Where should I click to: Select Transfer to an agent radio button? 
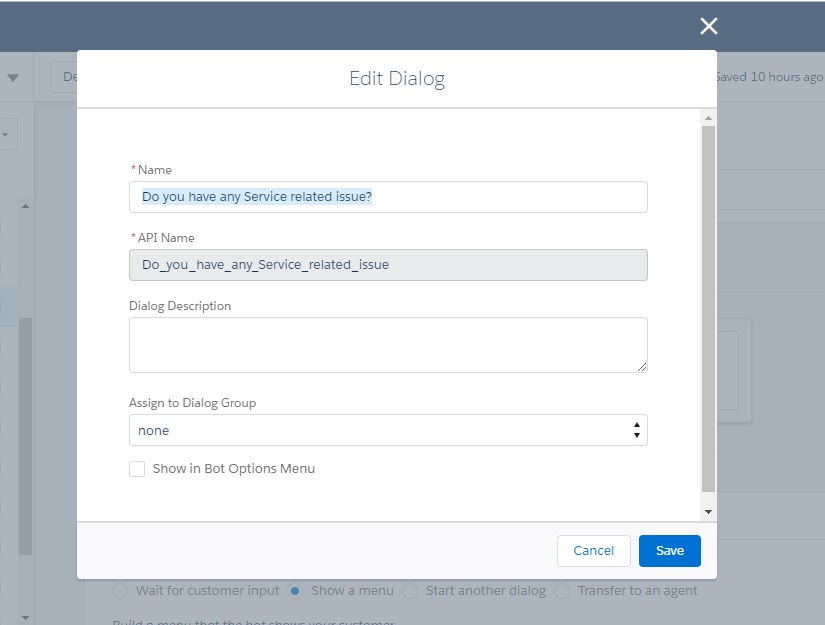click(x=562, y=591)
